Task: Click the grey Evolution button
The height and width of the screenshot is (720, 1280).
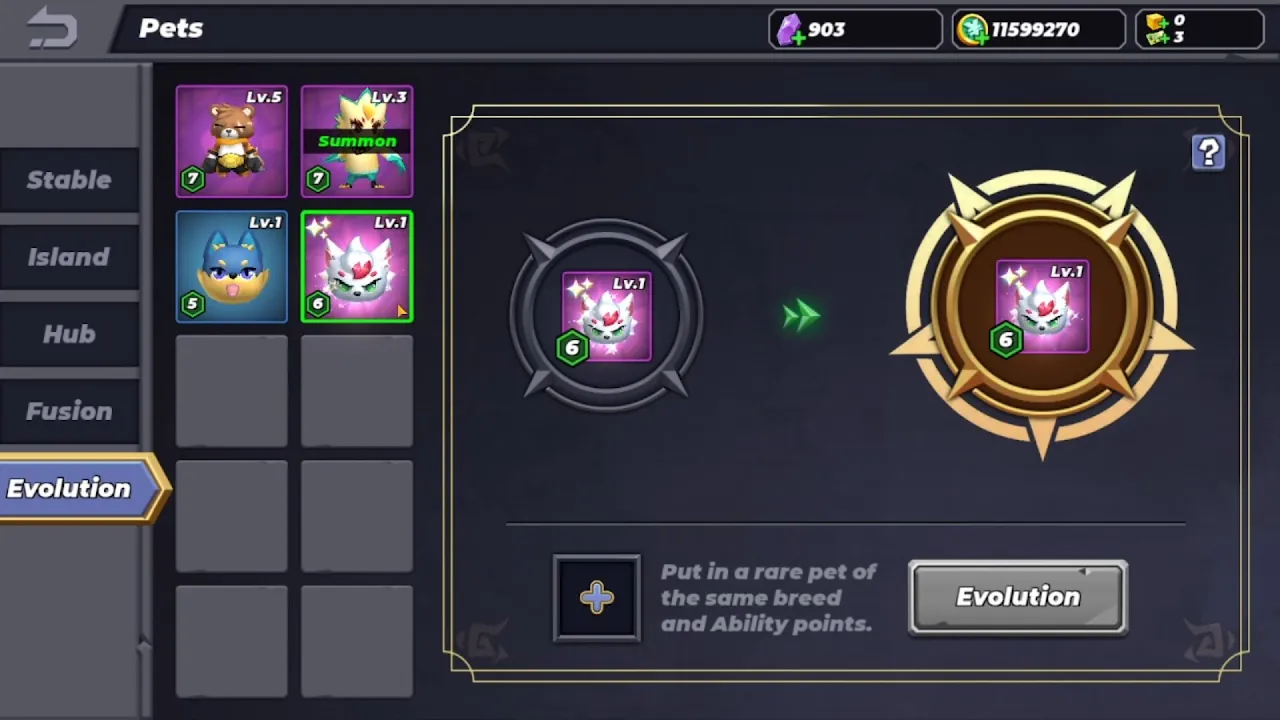Action: [1018, 597]
